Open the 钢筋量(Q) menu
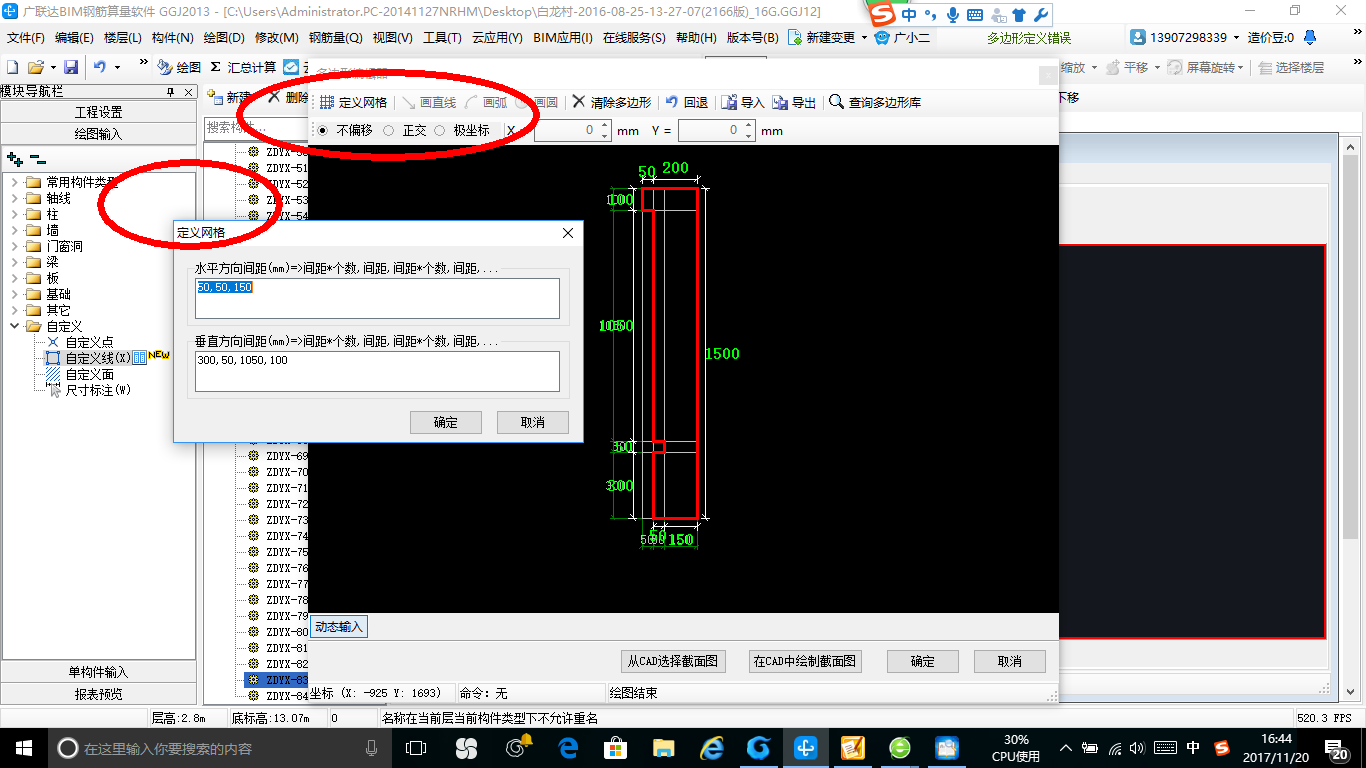Viewport: 1366px width, 768px height. 335,38
